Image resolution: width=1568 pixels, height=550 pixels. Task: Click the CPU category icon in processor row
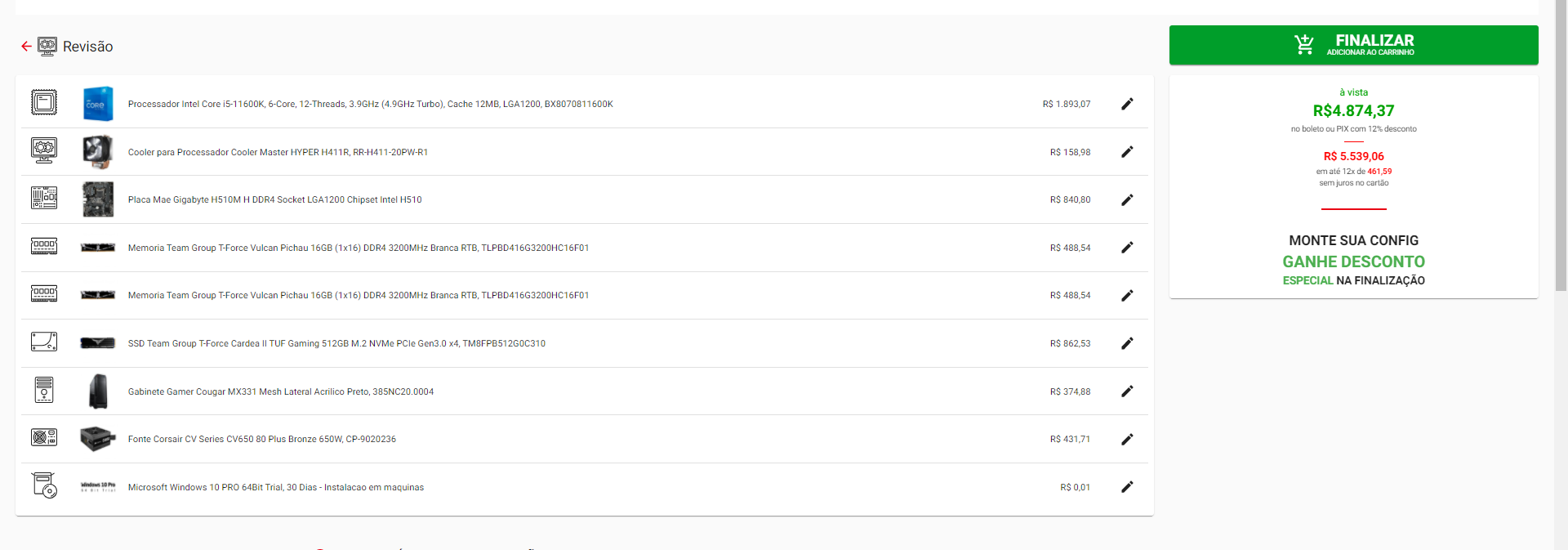tap(44, 102)
